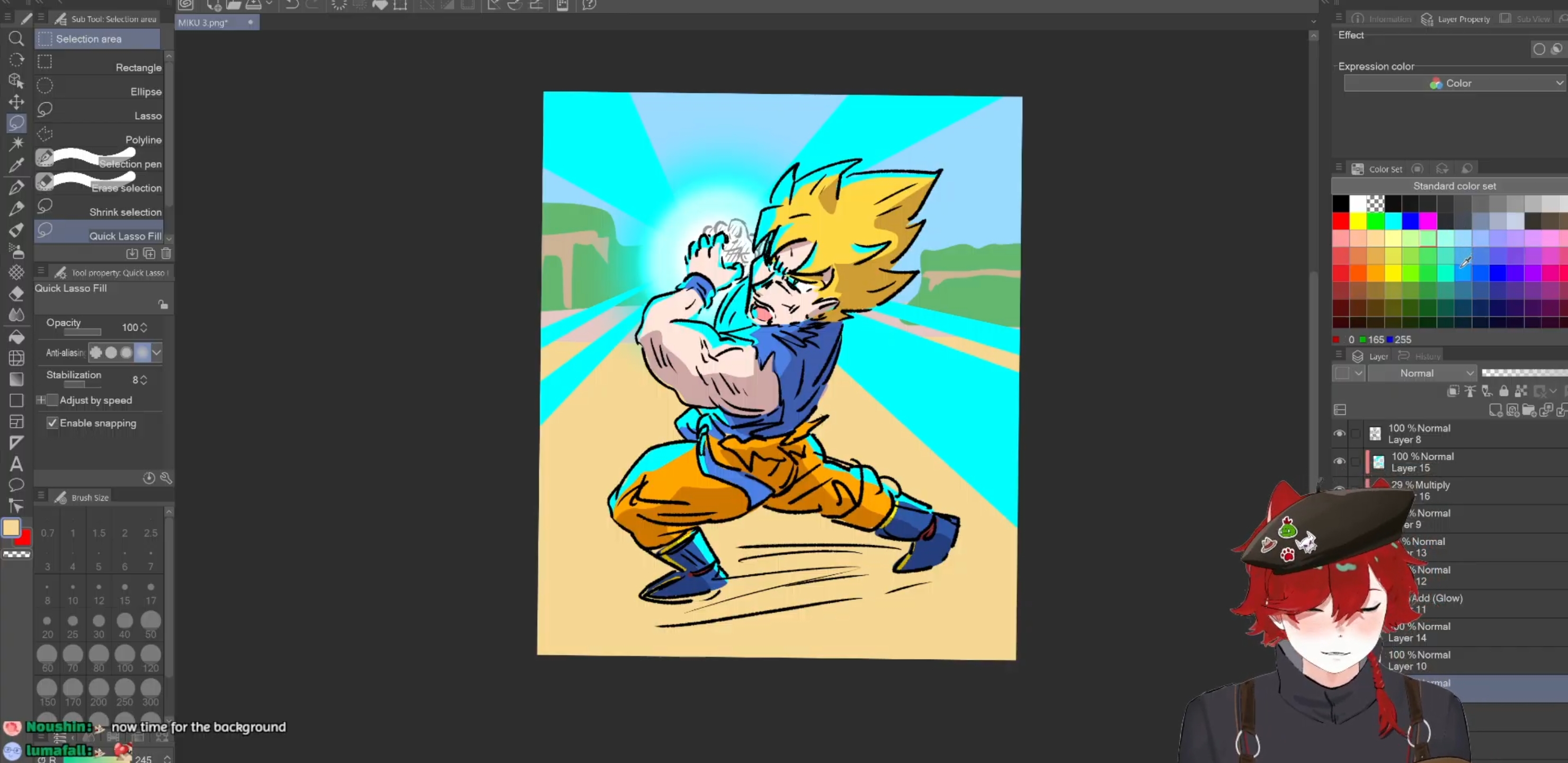Open Expression color dropdown
The width and height of the screenshot is (1568, 763).
1455,83
